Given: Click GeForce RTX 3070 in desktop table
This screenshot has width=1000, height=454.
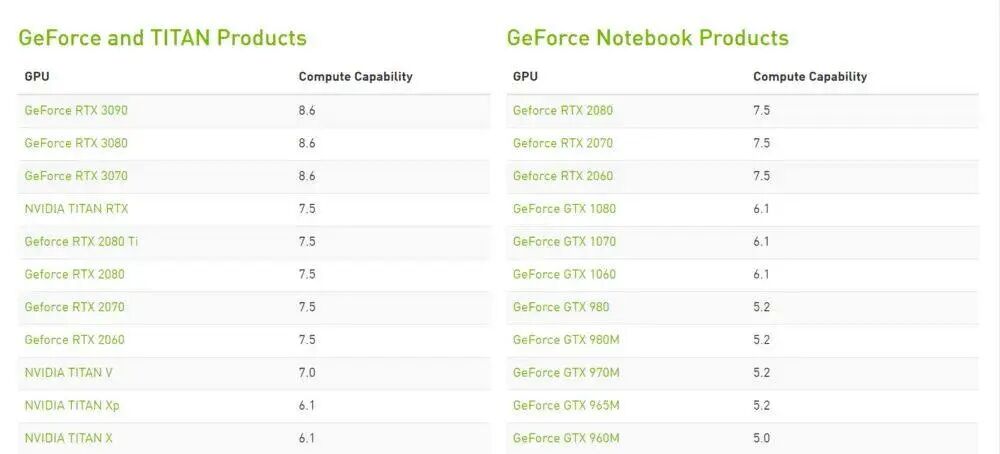Looking at the screenshot, I should [x=76, y=175].
